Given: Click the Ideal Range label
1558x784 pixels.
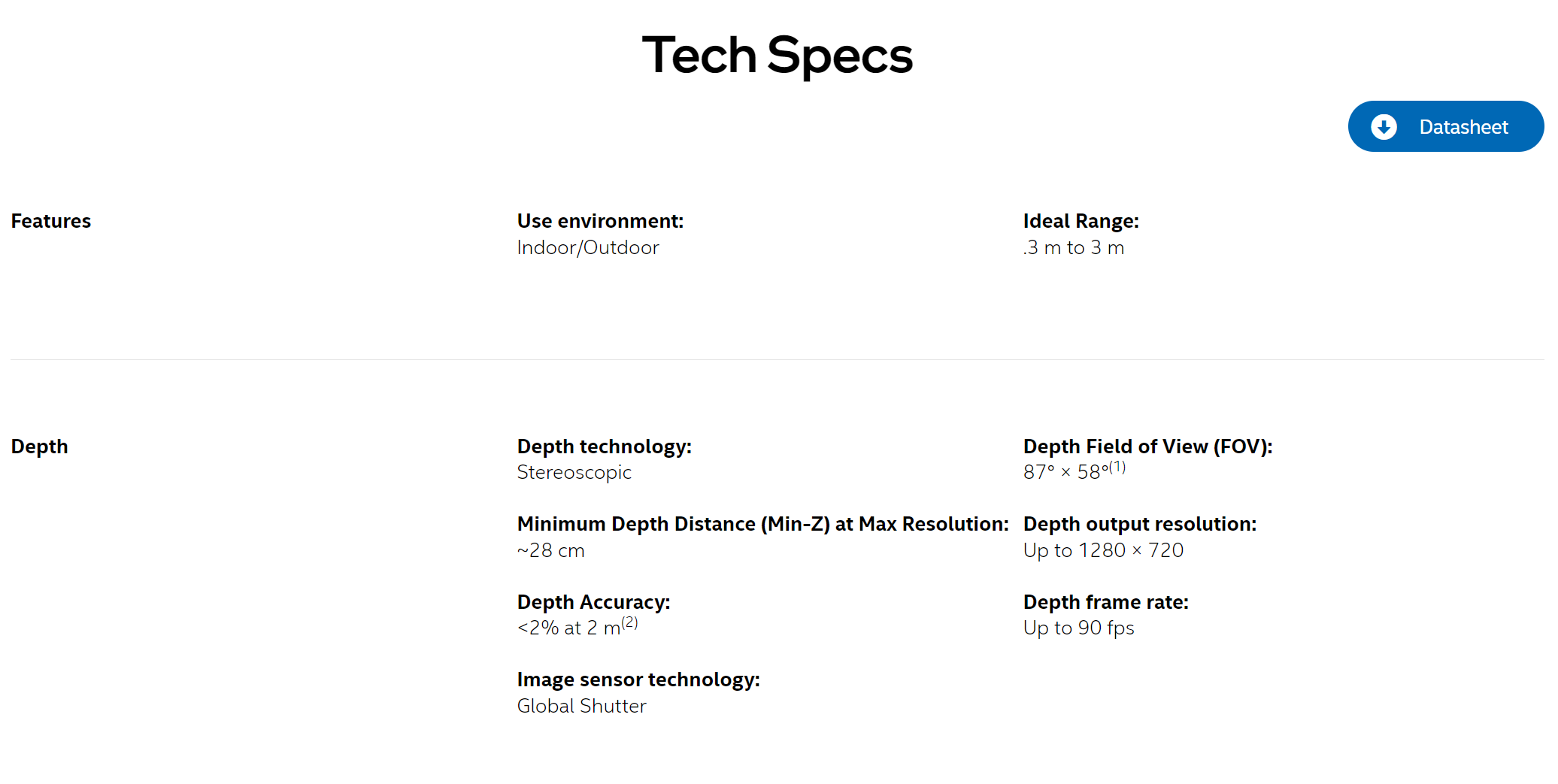Looking at the screenshot, I should (1081, 221).
